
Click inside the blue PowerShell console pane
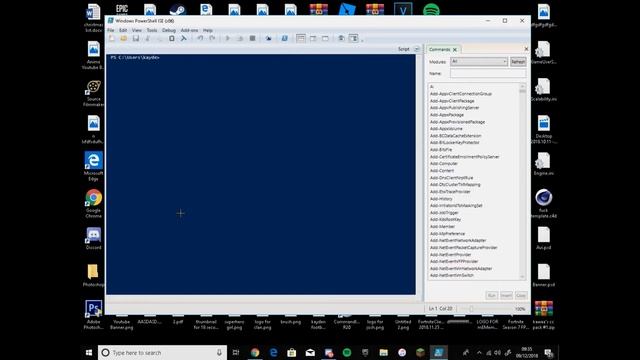pyautogui.click(x=261, y=174)
